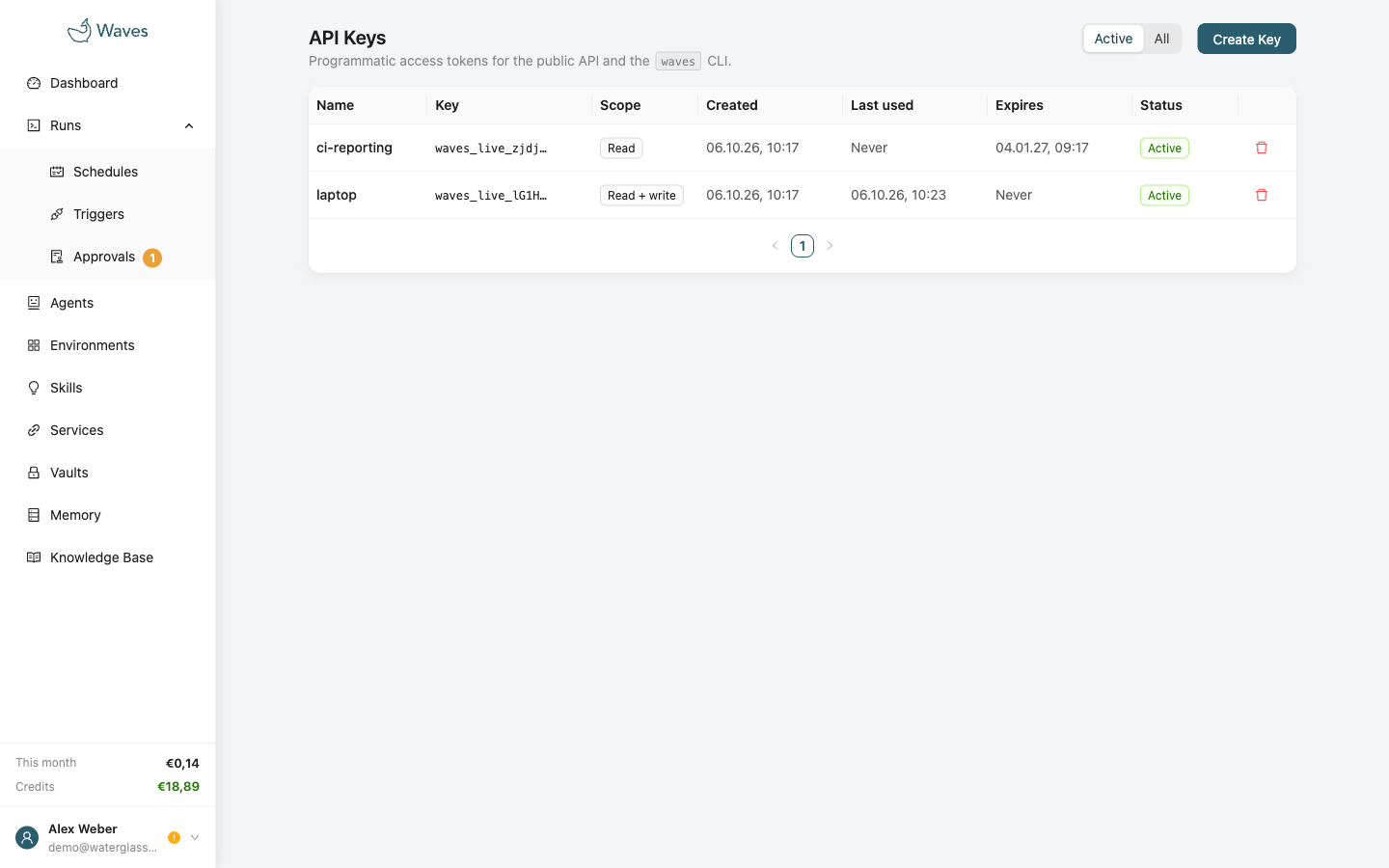Click the Read scope tag for ci-reporting
This screenshot has width=1389, height=868.
point(621,148)
